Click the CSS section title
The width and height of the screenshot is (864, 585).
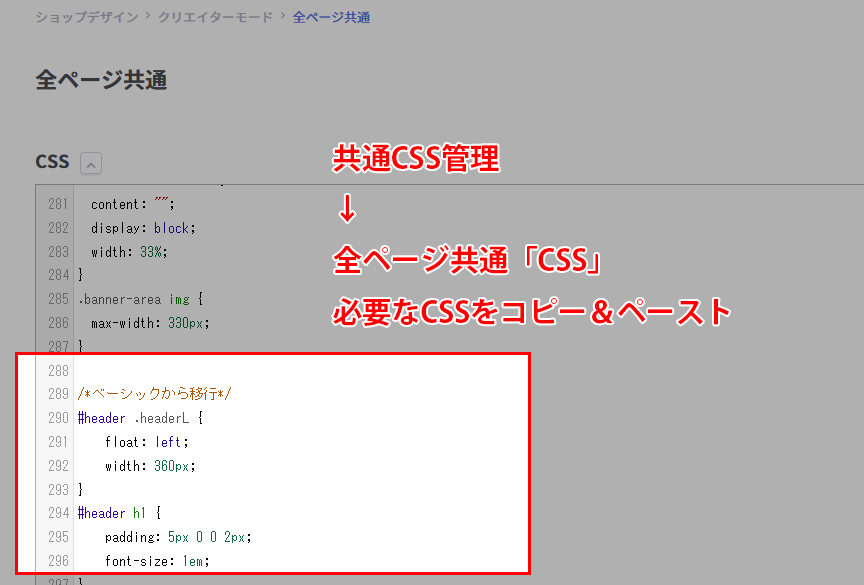(52, 162)
